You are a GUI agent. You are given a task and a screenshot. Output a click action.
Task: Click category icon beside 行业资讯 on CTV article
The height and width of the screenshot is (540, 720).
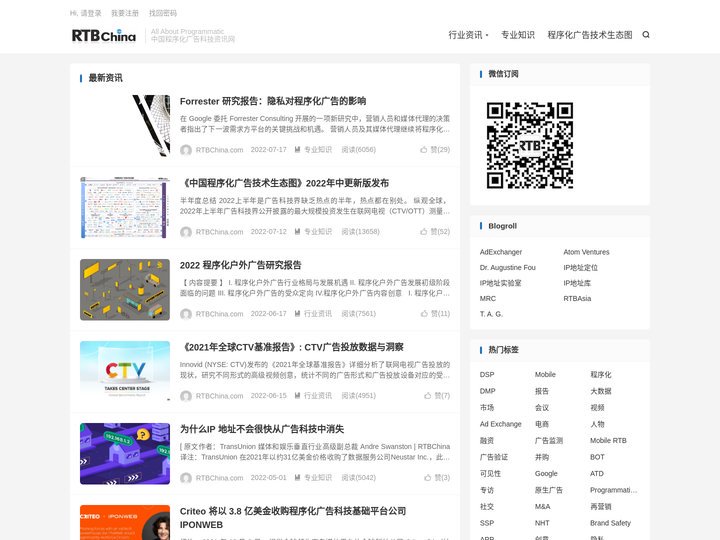tap(298, 395)
